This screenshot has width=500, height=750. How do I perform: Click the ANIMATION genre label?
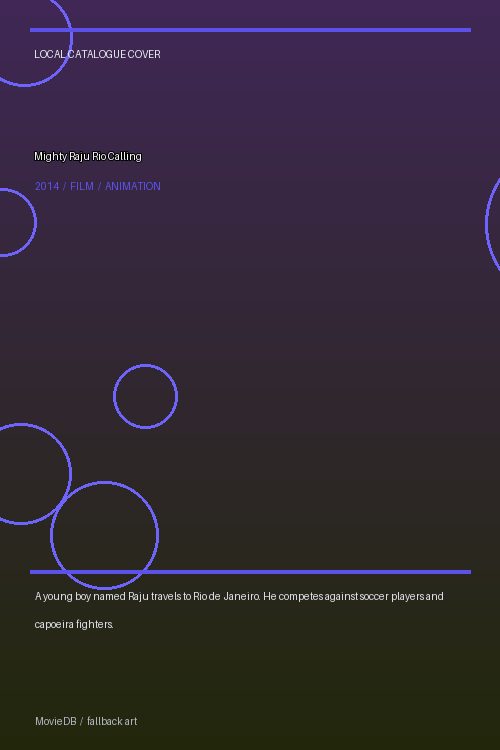(133, 186)
